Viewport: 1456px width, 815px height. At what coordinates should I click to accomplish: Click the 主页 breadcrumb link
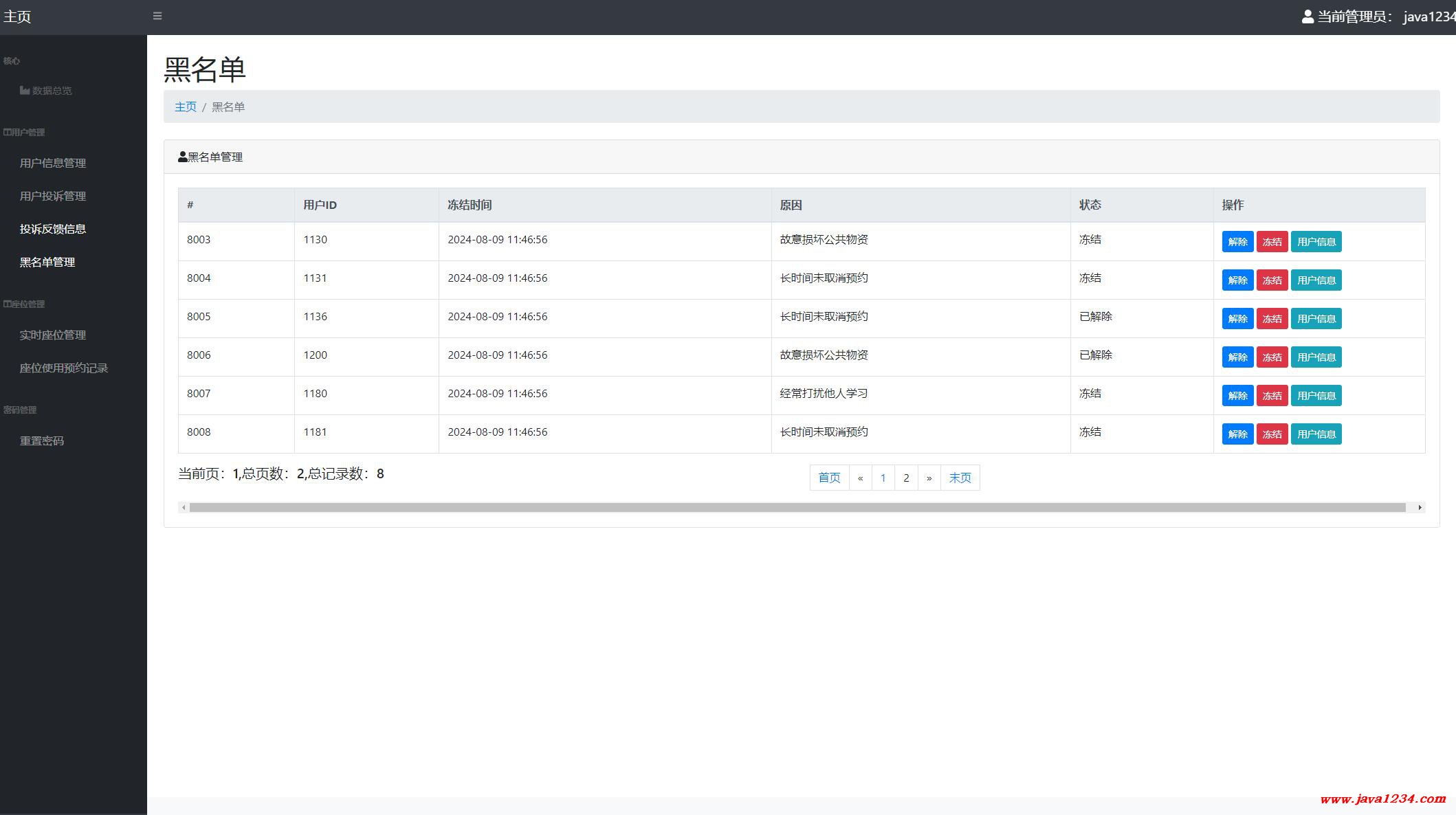pyautogui.click(x=186, y=107)
